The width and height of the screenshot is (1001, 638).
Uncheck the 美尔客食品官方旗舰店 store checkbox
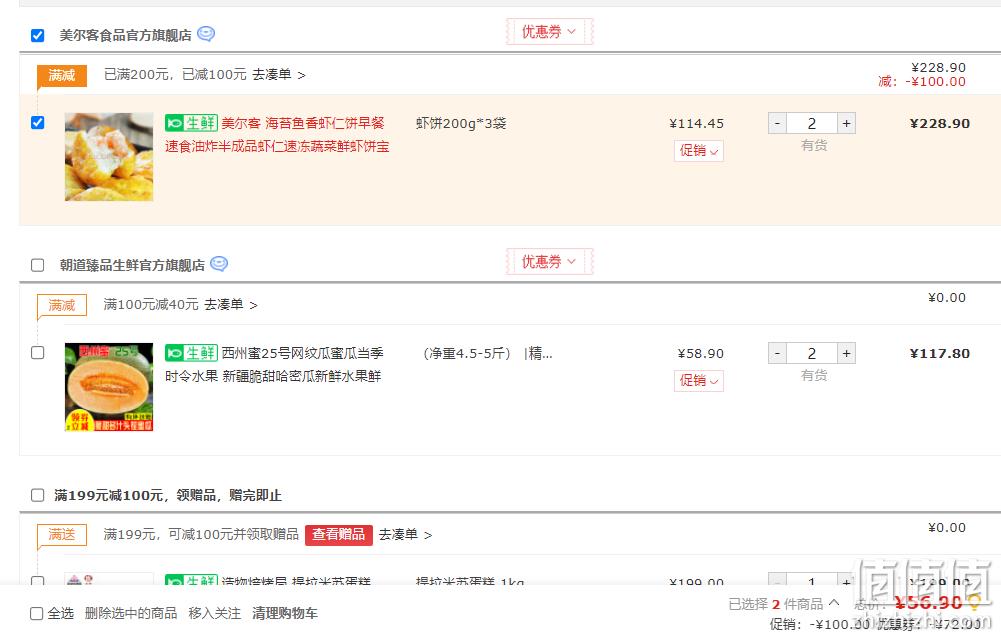tap(38, 35)
